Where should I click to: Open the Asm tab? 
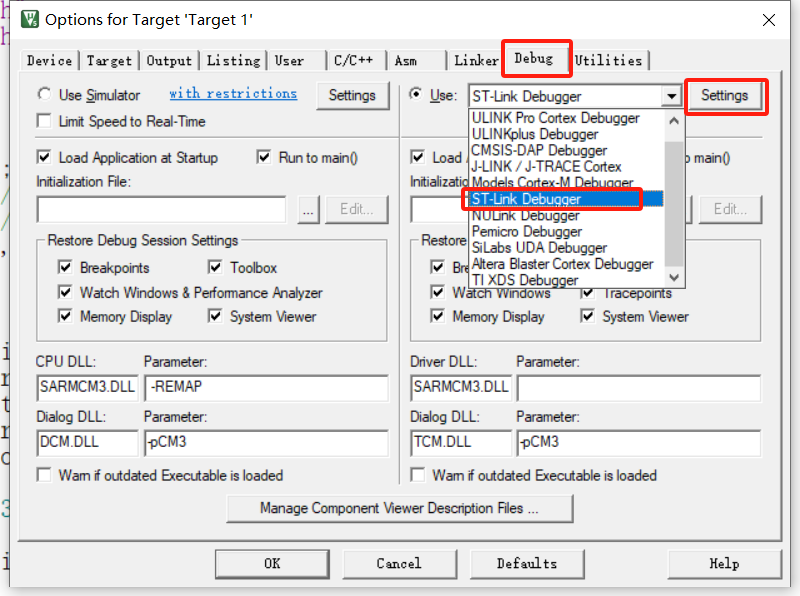click(416, 61)
